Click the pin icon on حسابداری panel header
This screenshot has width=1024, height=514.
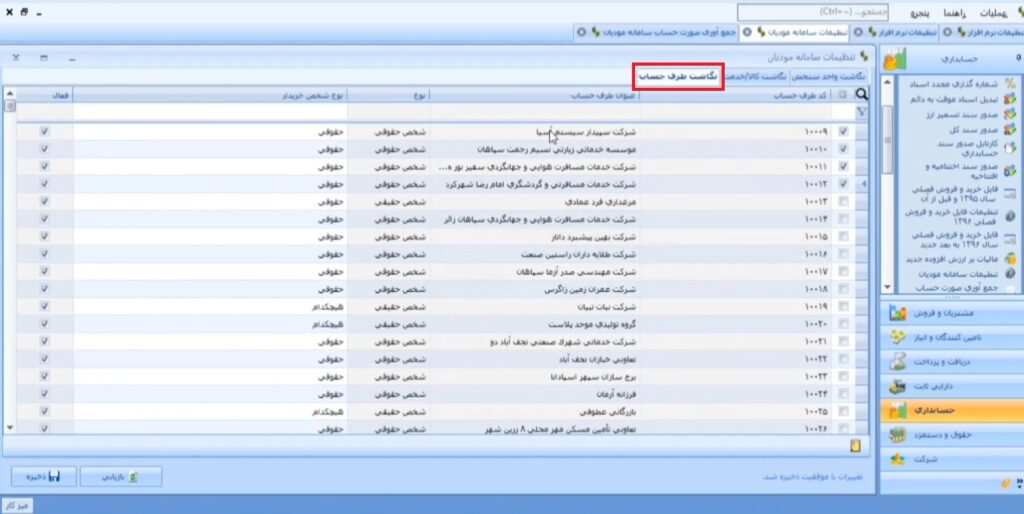point(1017,59)
